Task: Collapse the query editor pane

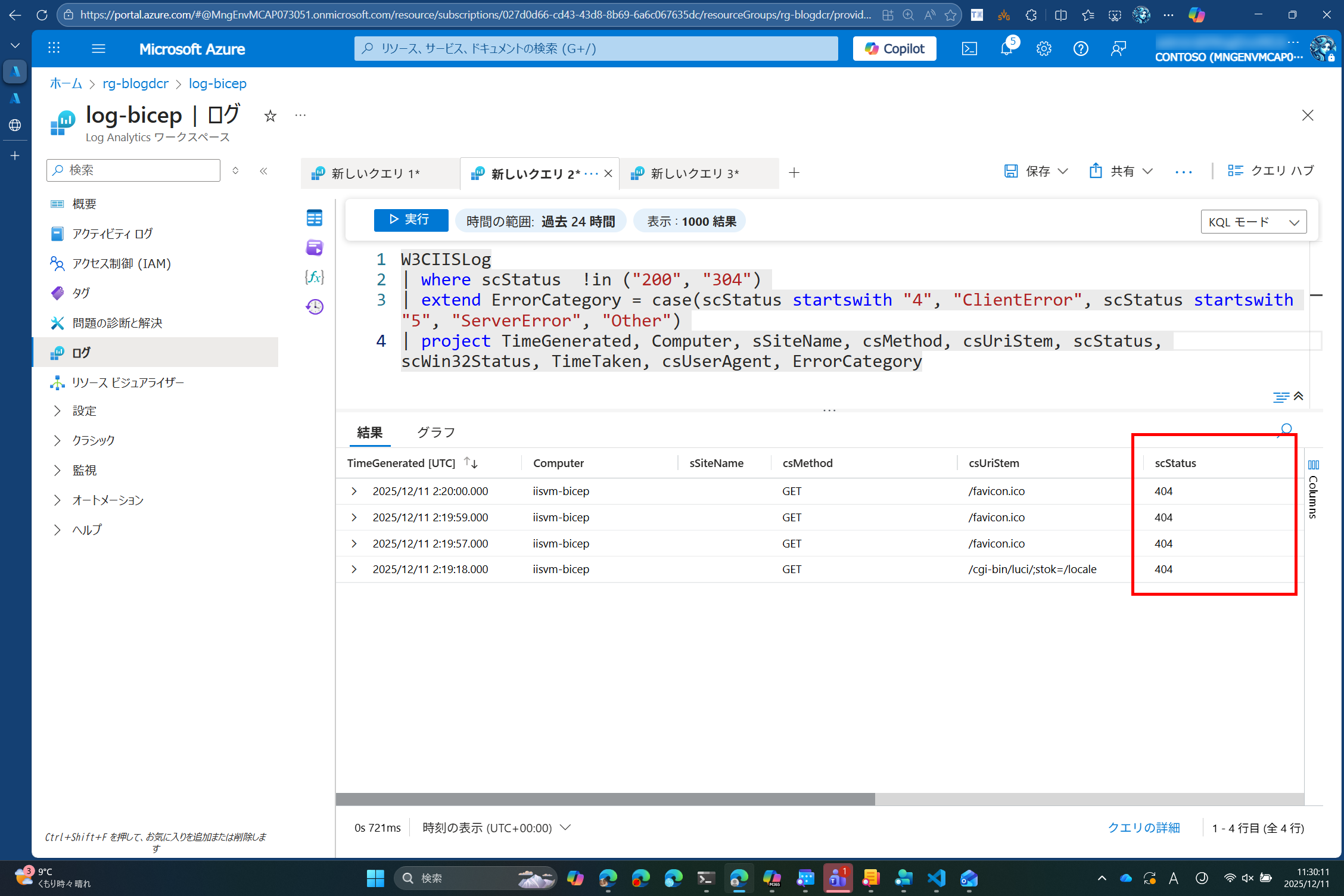Action: [1299, 396]
